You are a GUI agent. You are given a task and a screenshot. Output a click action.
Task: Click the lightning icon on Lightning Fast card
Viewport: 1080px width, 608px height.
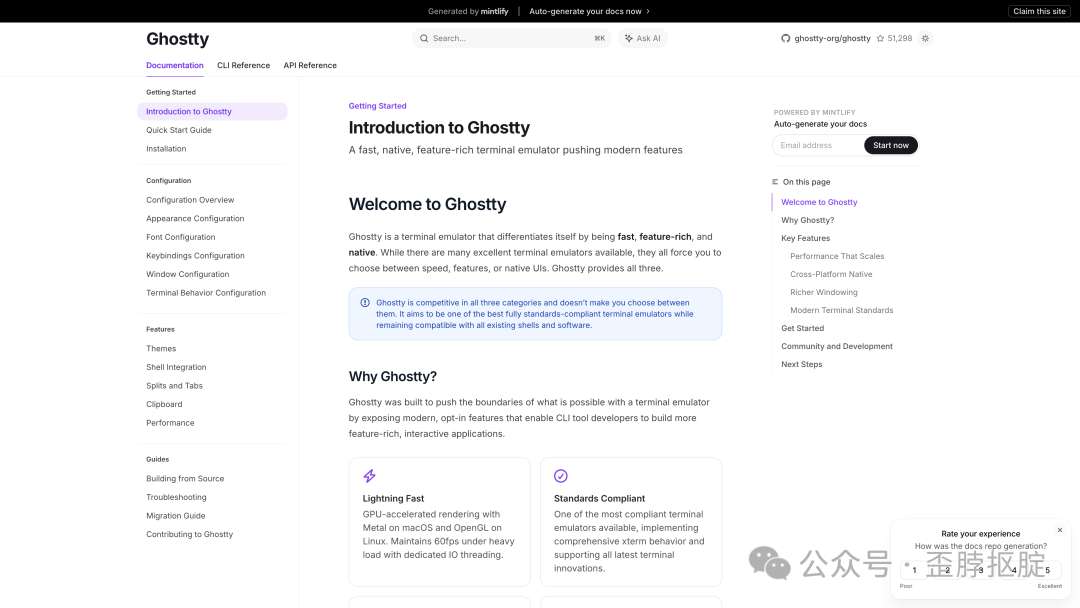369,475
